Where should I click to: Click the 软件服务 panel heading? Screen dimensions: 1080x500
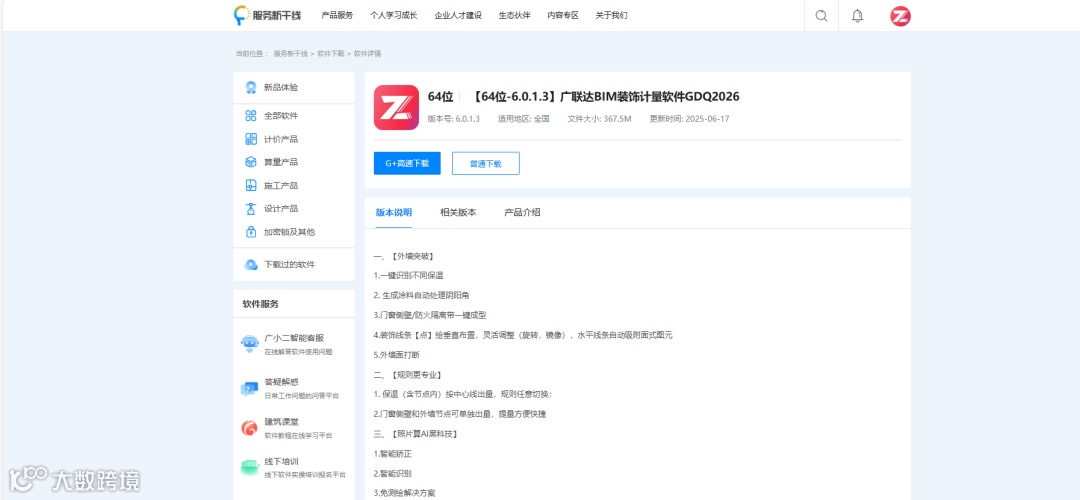pos(260,304)
